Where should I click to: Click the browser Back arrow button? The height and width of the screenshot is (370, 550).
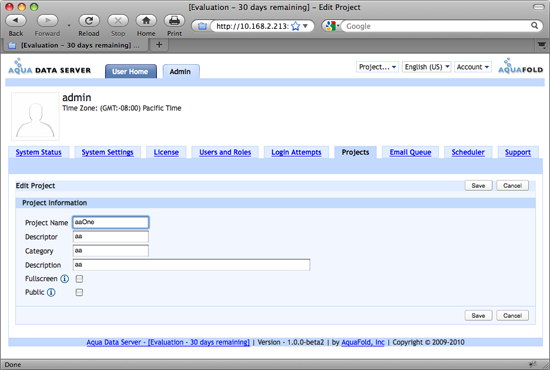(x=16, y=21)
